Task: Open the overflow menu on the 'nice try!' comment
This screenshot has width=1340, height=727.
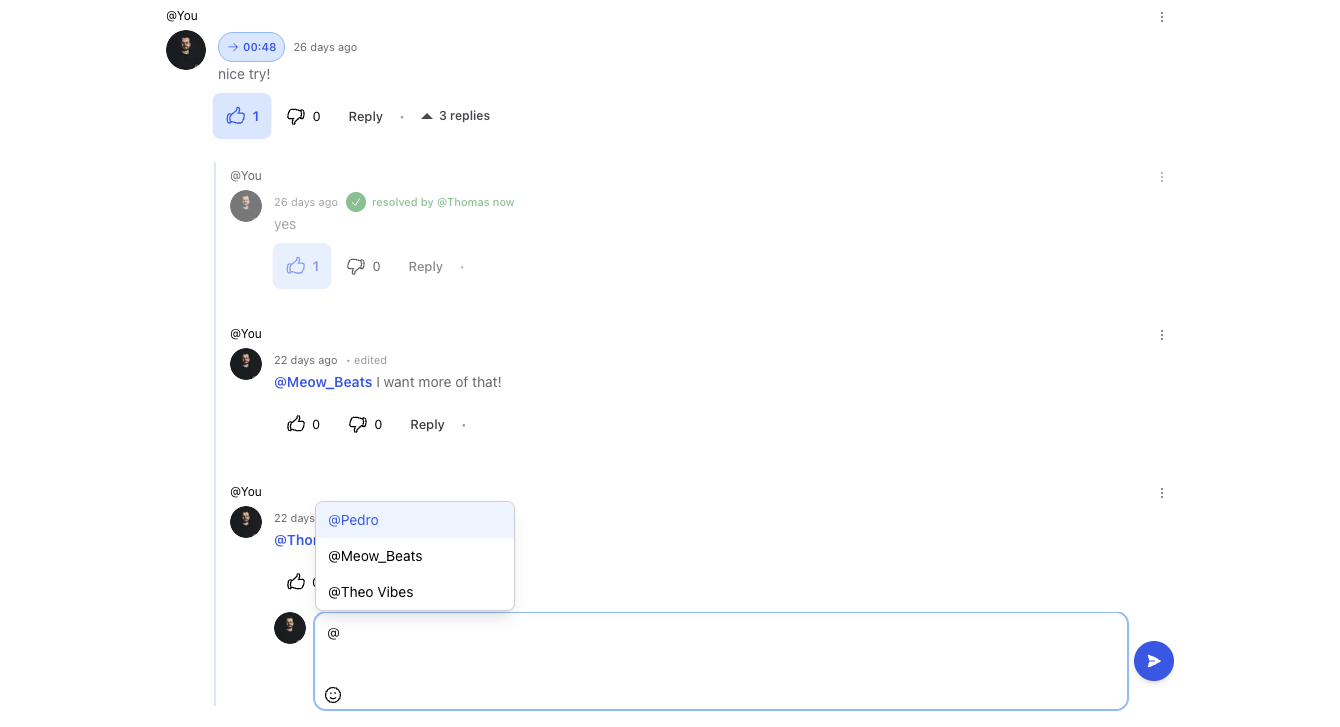Action: (1161, 16)
